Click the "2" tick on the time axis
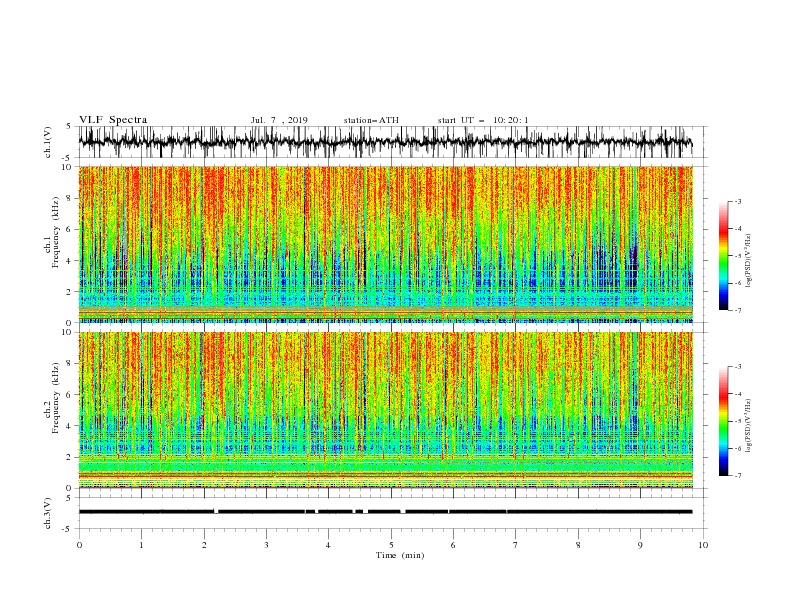 click(x=204, y=545)
